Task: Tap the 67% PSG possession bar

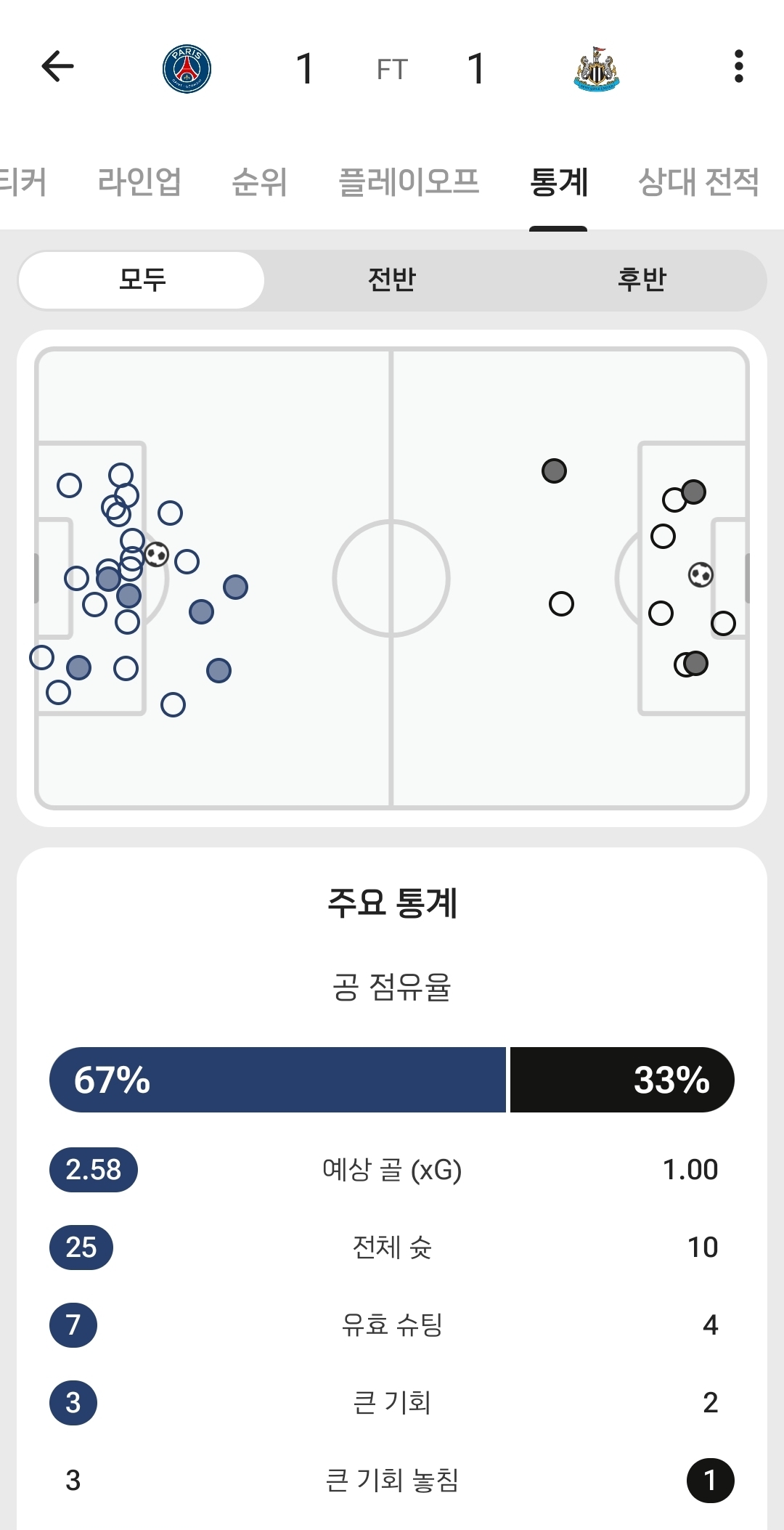Action: pos(277,1080)
